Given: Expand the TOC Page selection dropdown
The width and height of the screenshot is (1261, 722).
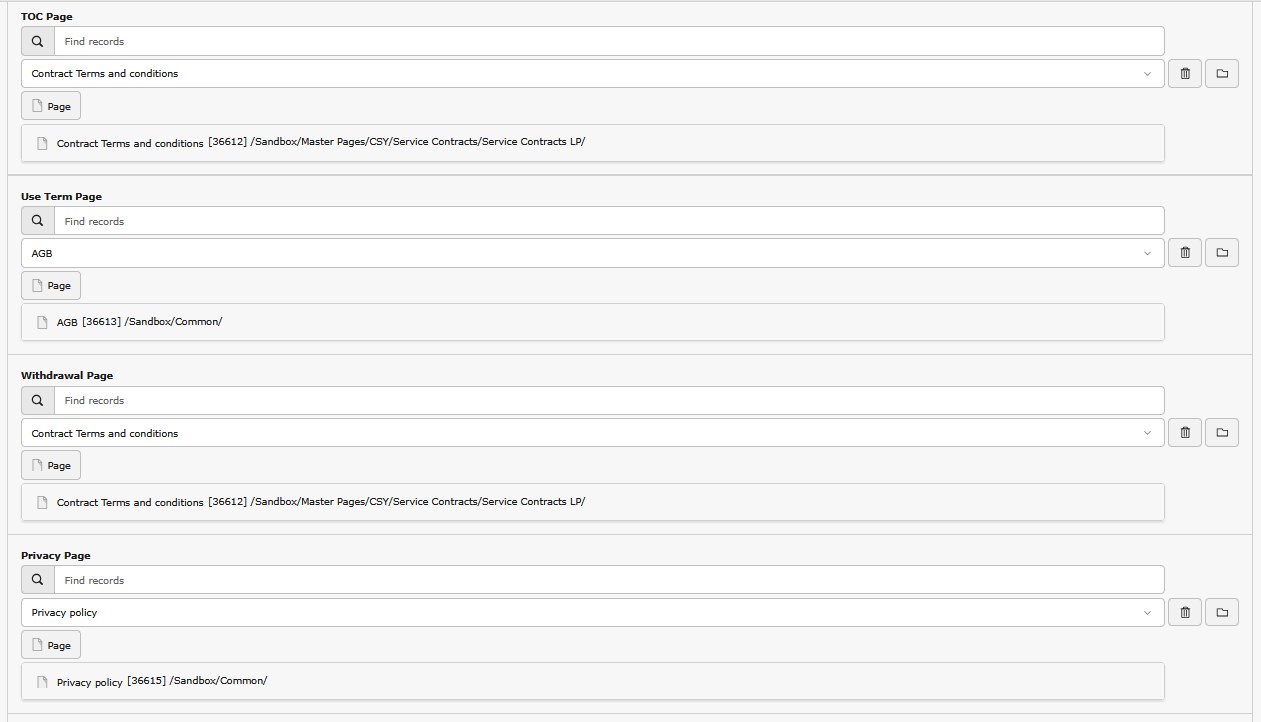Looking at the screenshot, I should click(1147, 73).
